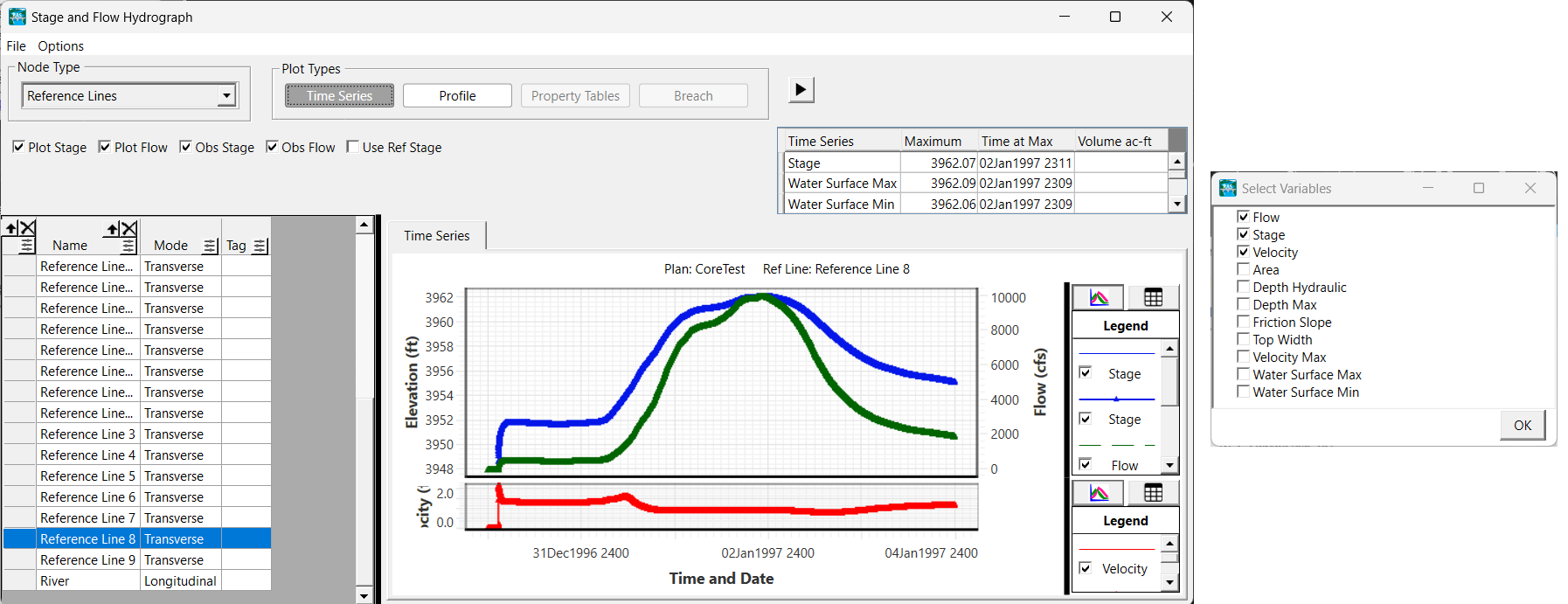Image resolution: width=1568 pixels, height=604 pixels.
Task: Toggle the Obs Flow checkbox
Action: click(x=272, y=147)
